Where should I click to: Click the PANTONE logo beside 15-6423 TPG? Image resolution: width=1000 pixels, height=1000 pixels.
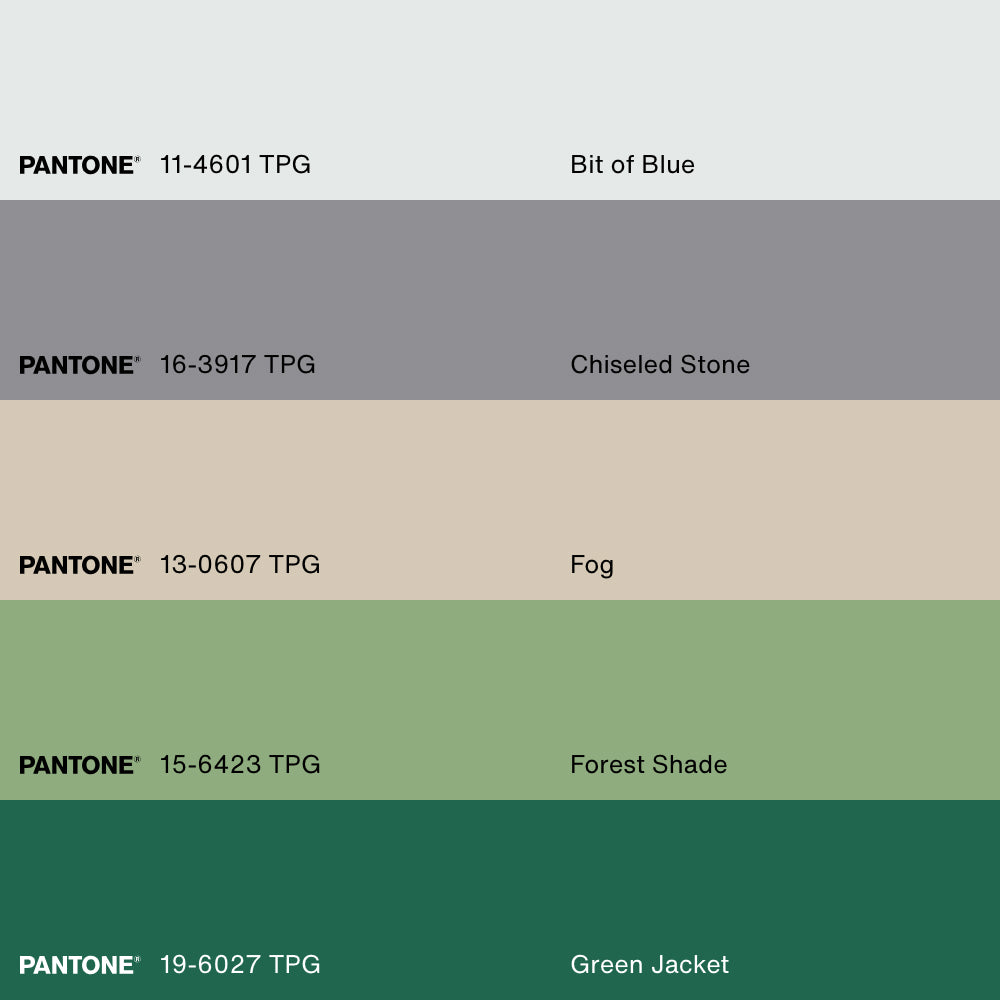tap(79, 765)
